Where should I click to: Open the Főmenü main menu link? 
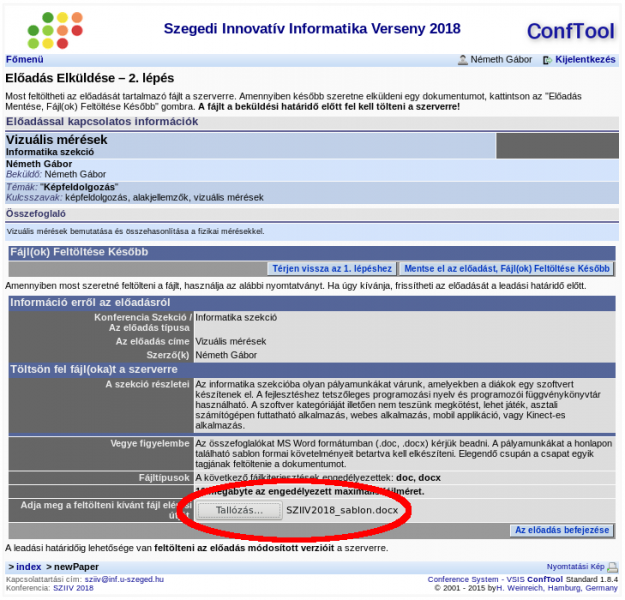click(x=24, y=60)
